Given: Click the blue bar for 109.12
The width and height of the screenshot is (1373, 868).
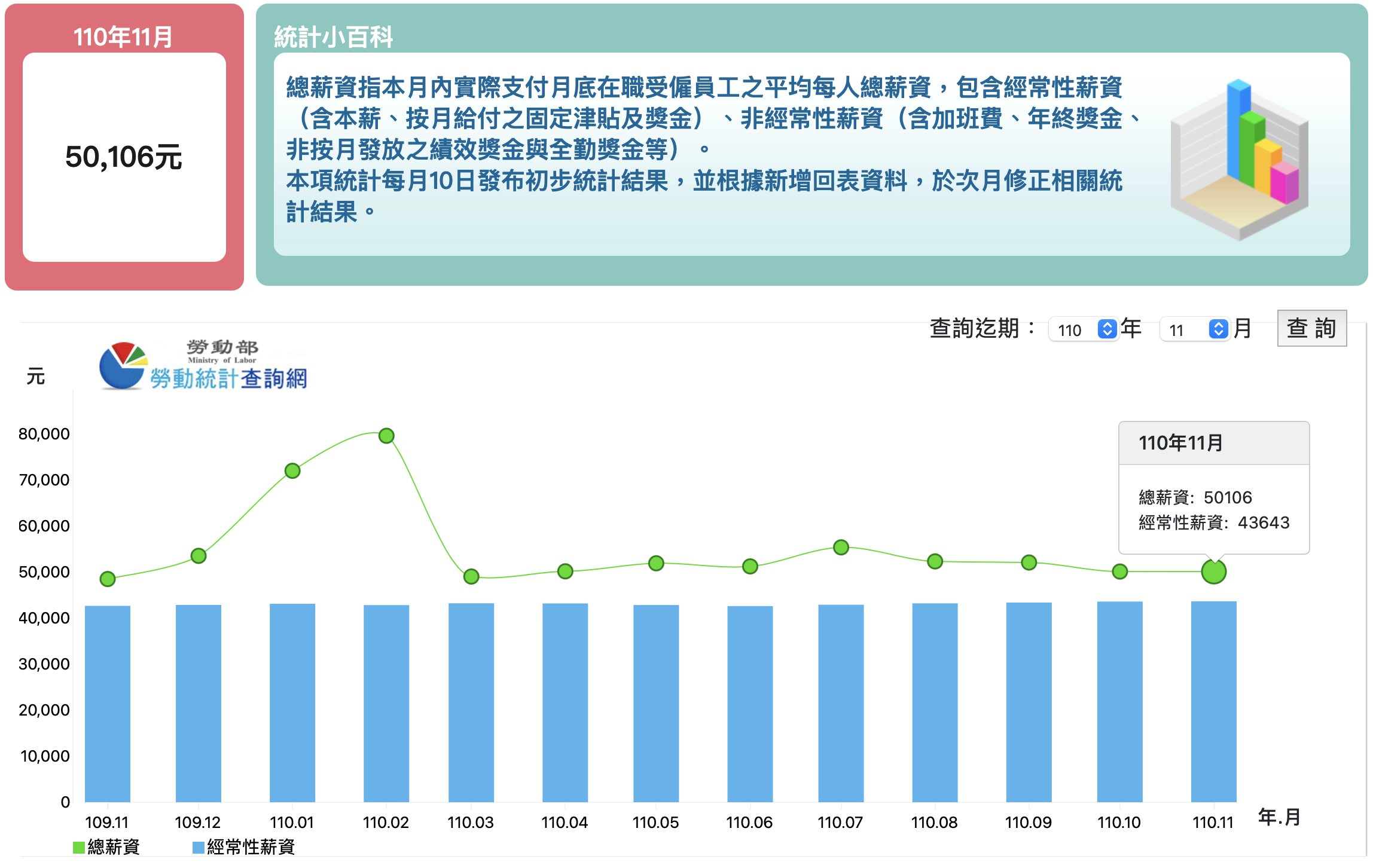Looking at the screenshot, I should [199, 703].
